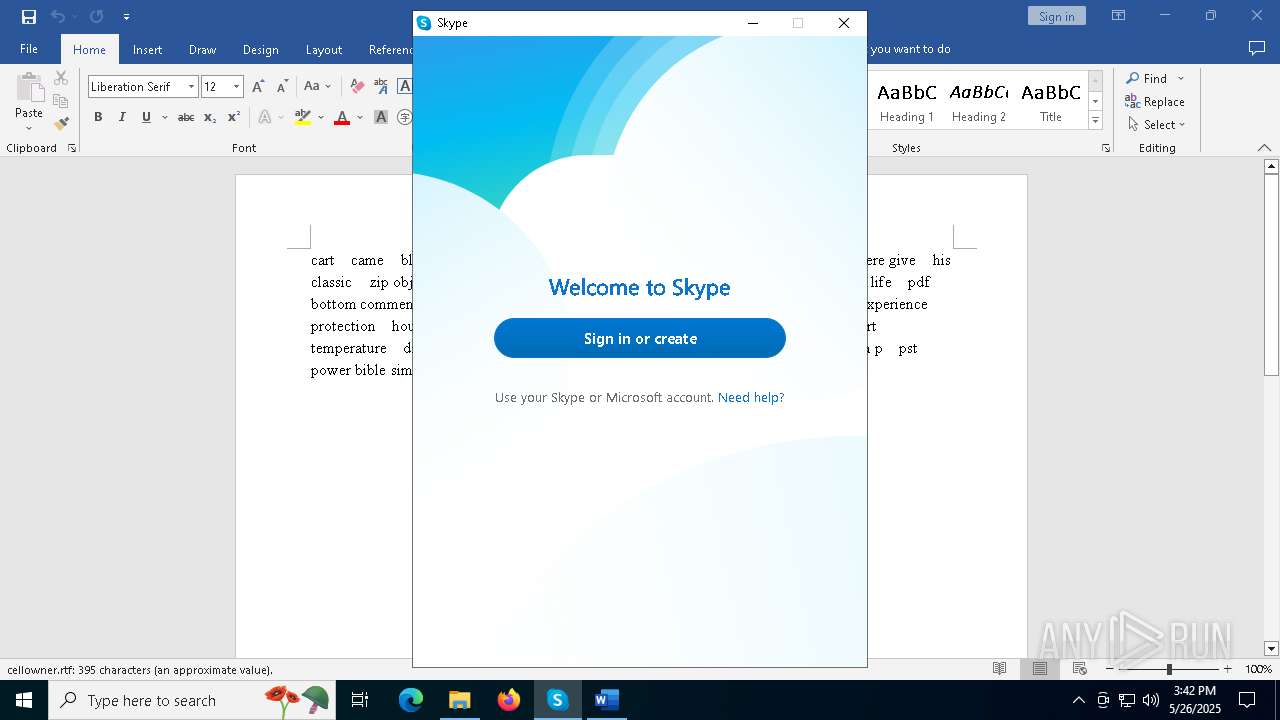Switch to Web Layout view icon

click(x=1080, y=669)
